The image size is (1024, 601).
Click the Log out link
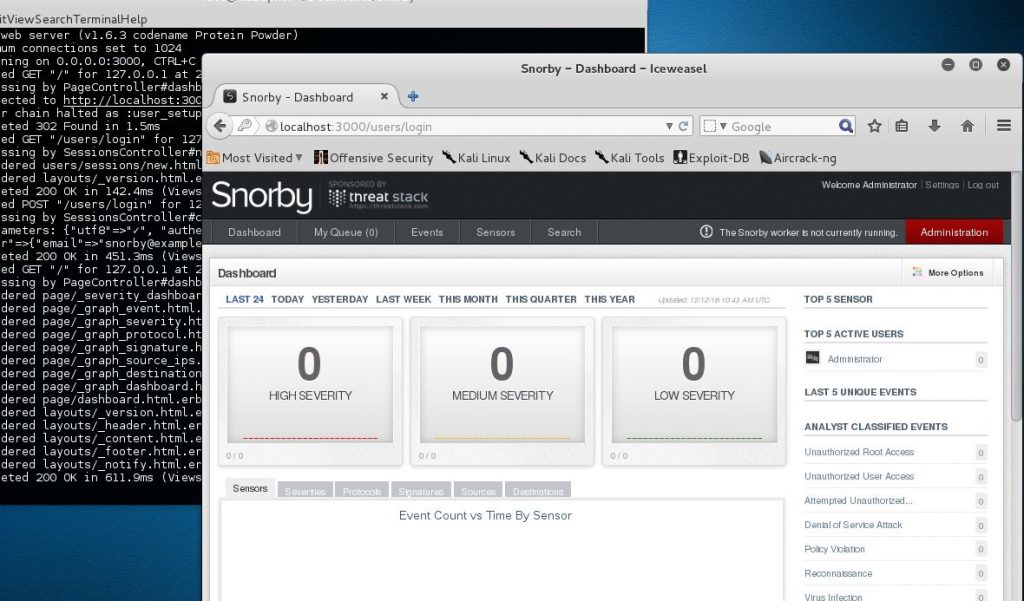coord(983,185)
